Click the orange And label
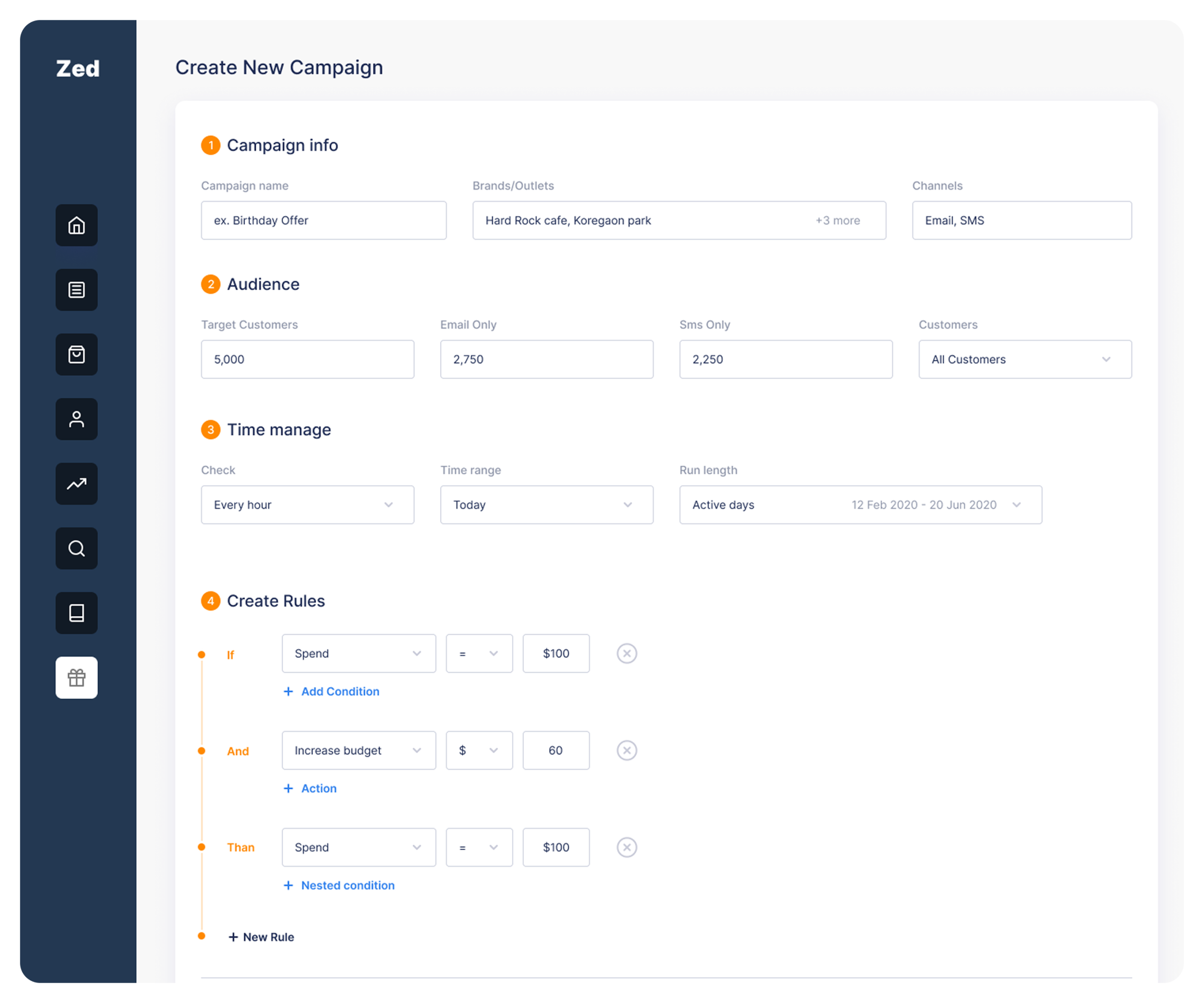 pyautogui.click(x=238, y=751)
